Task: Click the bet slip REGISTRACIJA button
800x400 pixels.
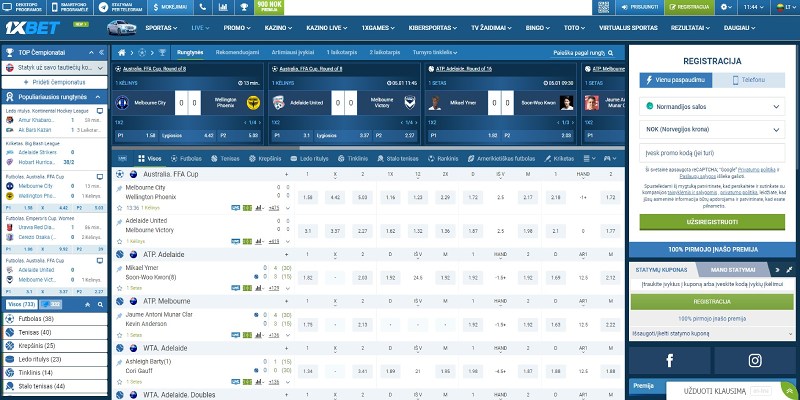Action: pos(712,302)
